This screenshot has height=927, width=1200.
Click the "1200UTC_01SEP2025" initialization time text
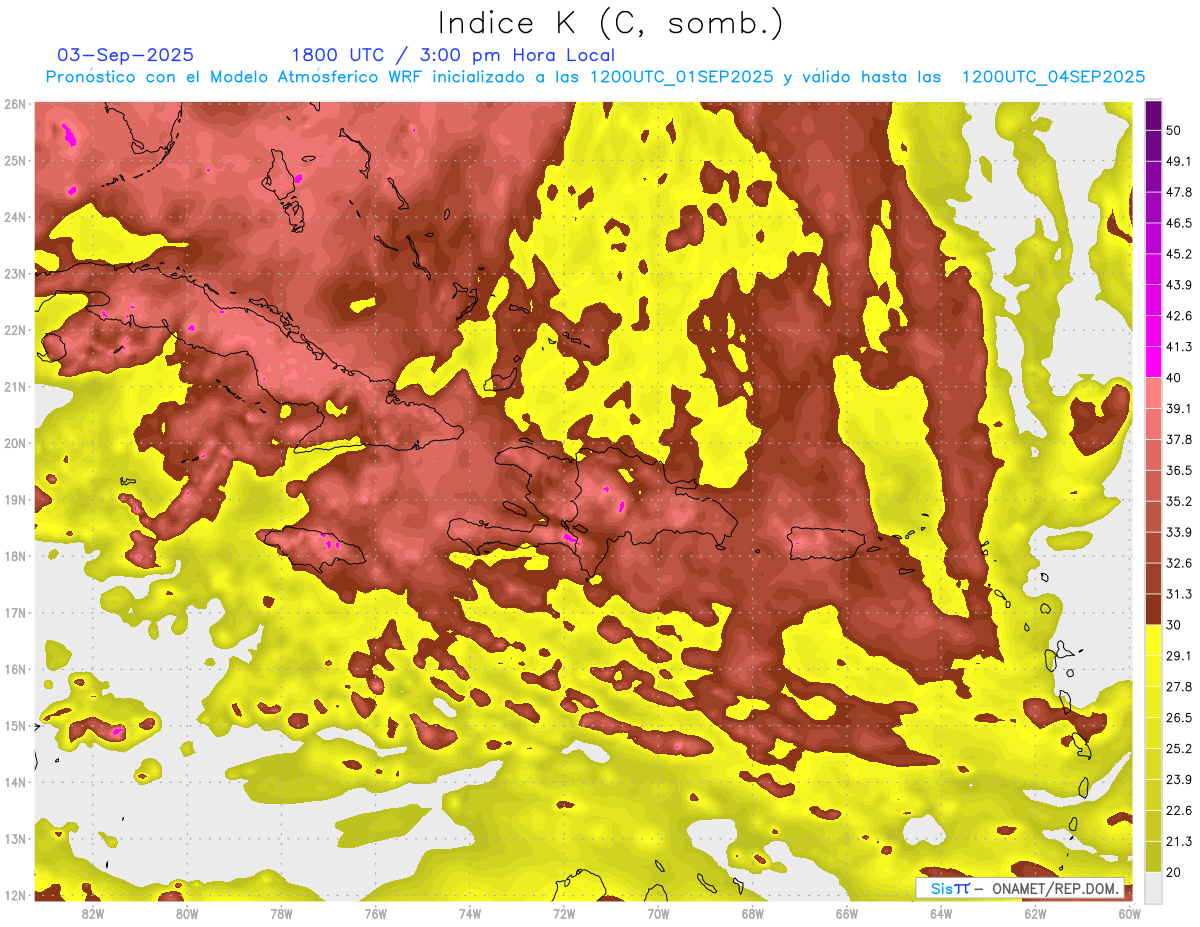[x=682, y=77]
